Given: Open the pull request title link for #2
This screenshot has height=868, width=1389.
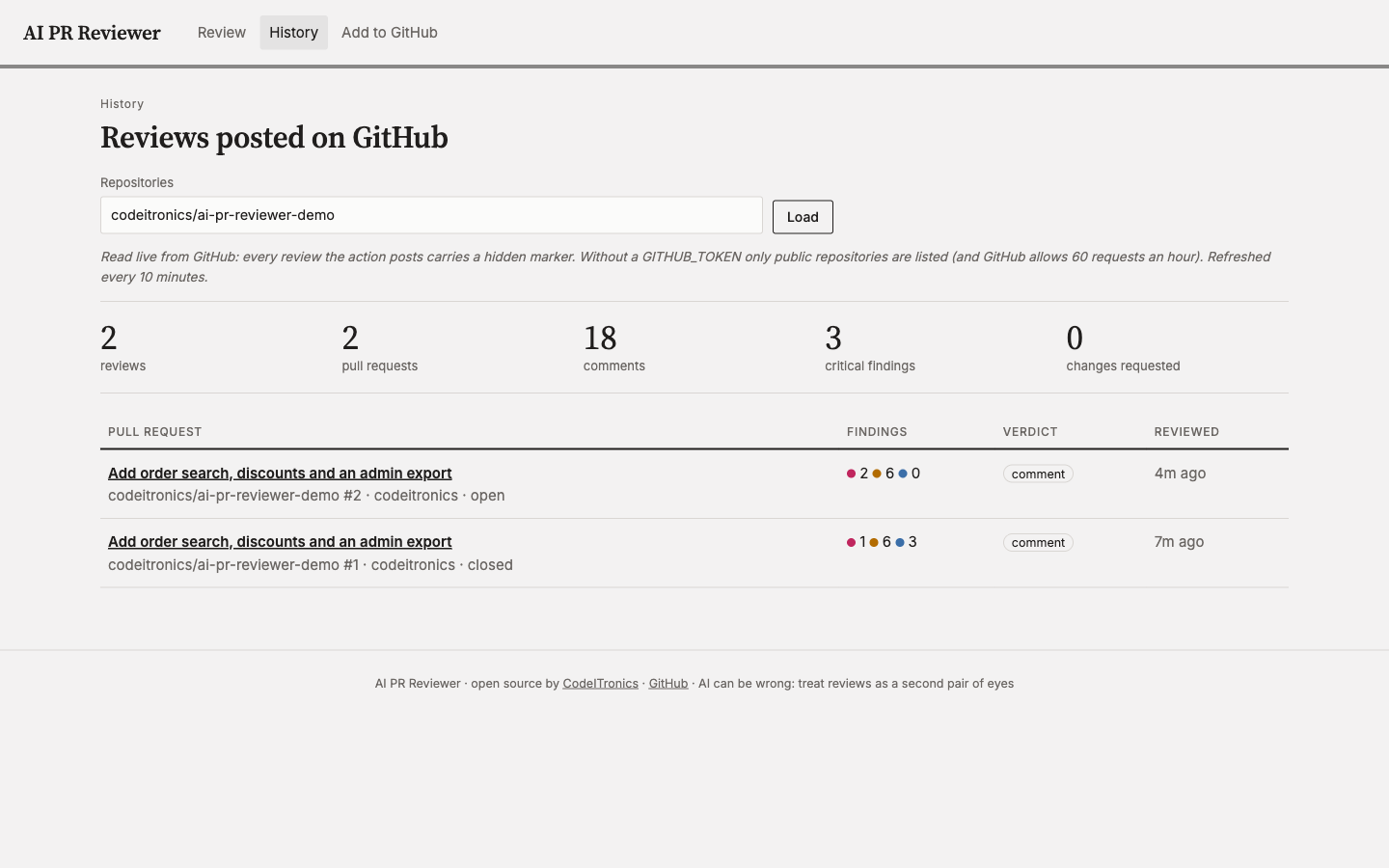Looking at the screenshot, I should click(x=280, y=473).
